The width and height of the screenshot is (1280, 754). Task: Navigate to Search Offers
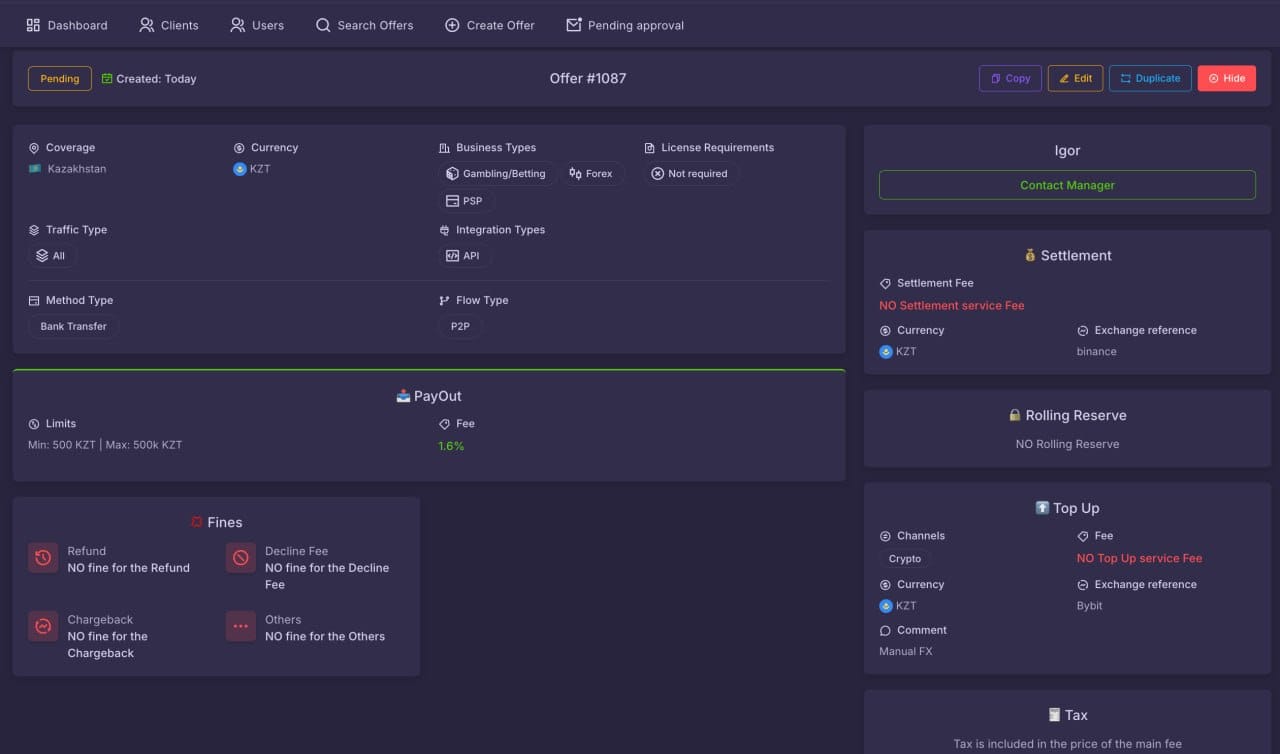364,25
